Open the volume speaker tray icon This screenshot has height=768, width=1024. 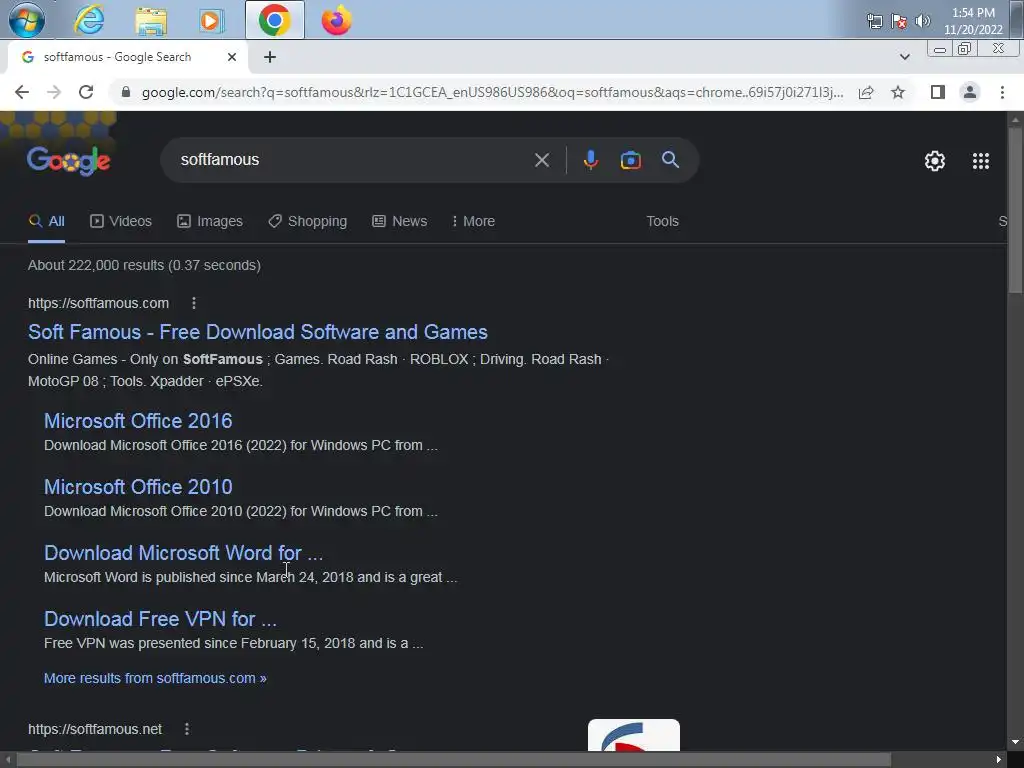923,21
